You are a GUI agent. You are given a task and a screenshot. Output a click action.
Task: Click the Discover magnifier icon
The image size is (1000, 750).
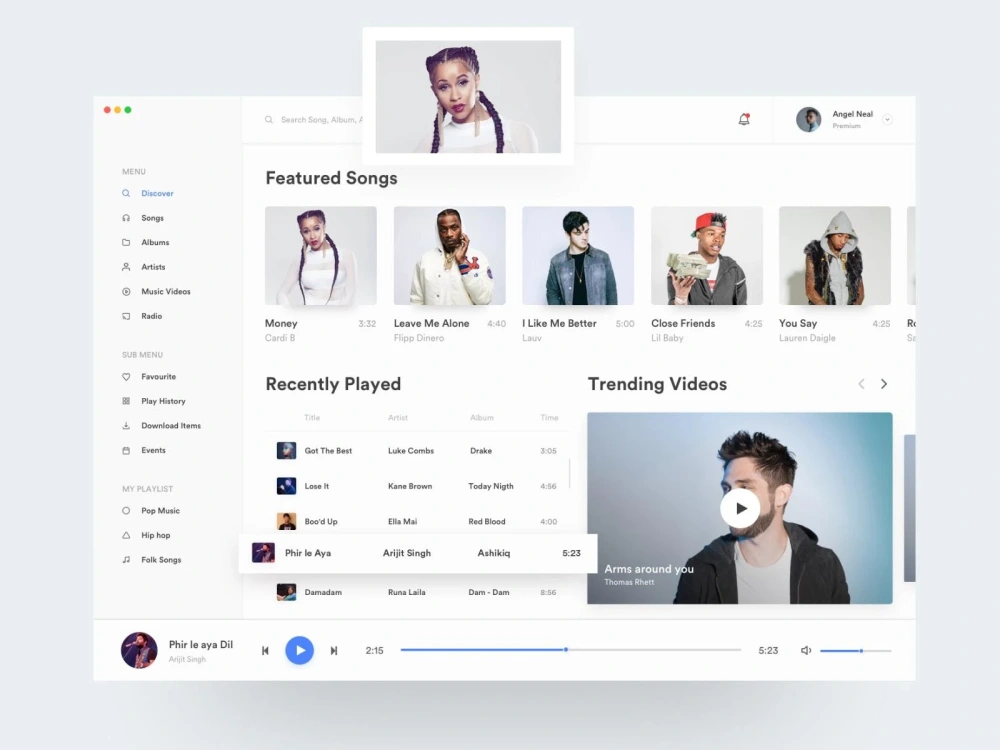point(126,193)
